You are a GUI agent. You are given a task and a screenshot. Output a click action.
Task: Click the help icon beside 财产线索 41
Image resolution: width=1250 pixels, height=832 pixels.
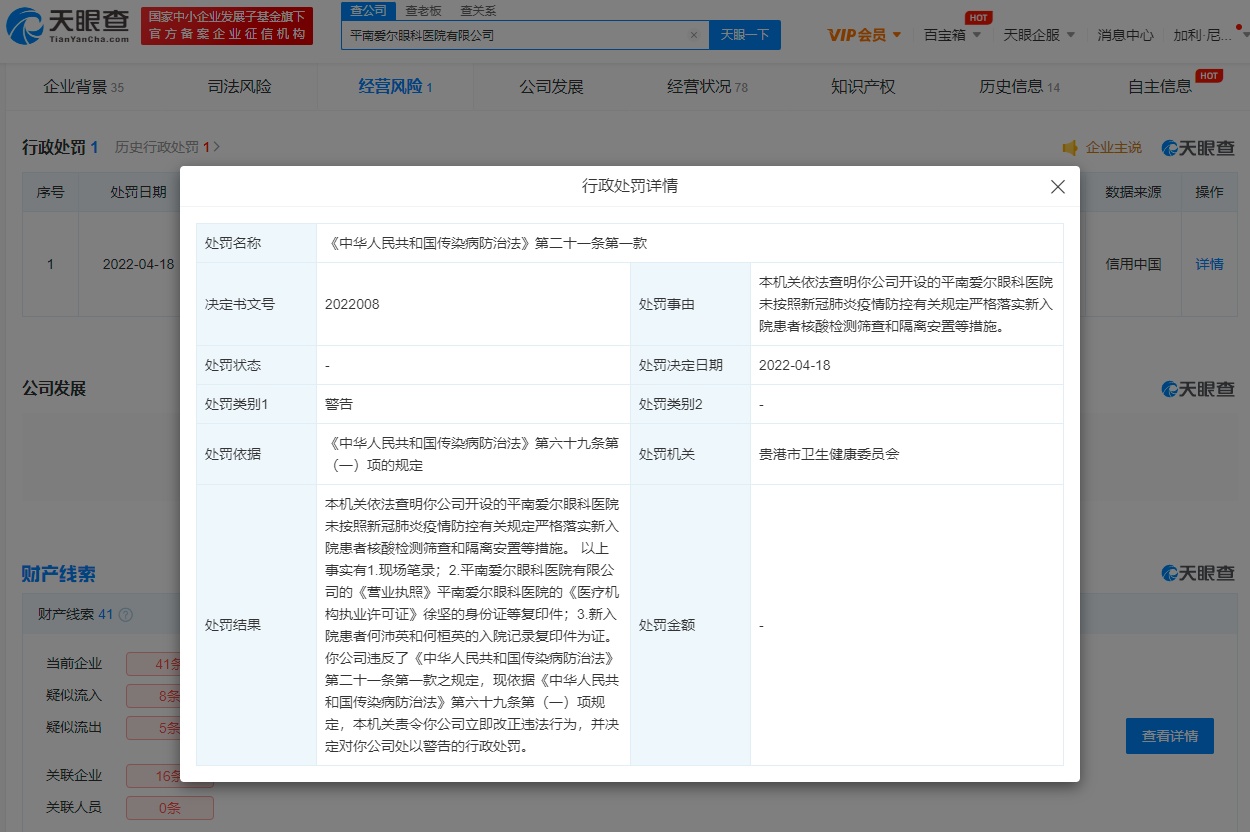click(125, 615)
